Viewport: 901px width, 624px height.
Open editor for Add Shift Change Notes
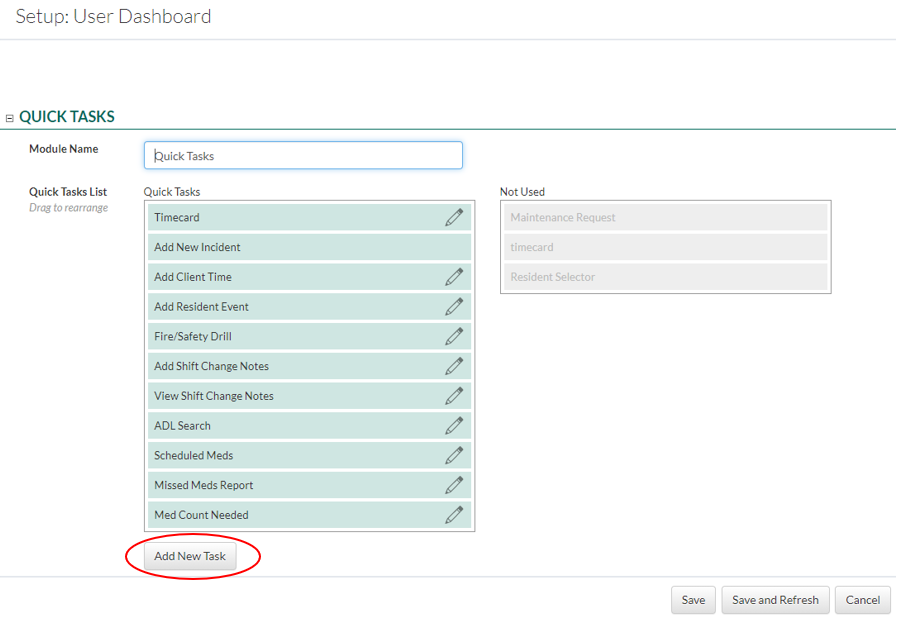pos(454,366)
